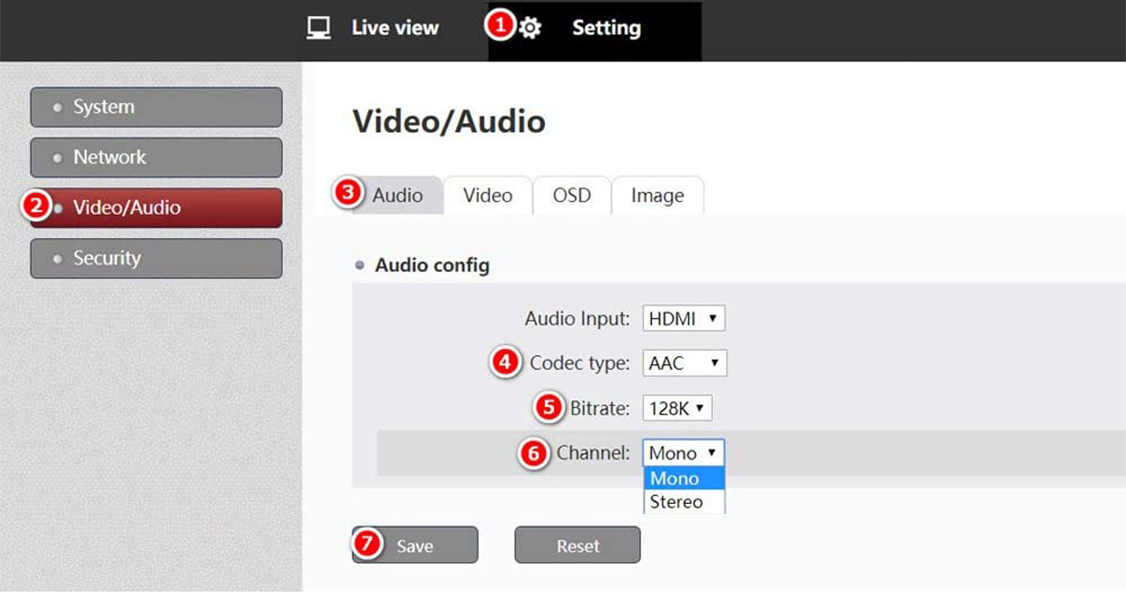Open the Security settings section
The width and height of the screenshot is (1126, 595).
tap(156, 258)
